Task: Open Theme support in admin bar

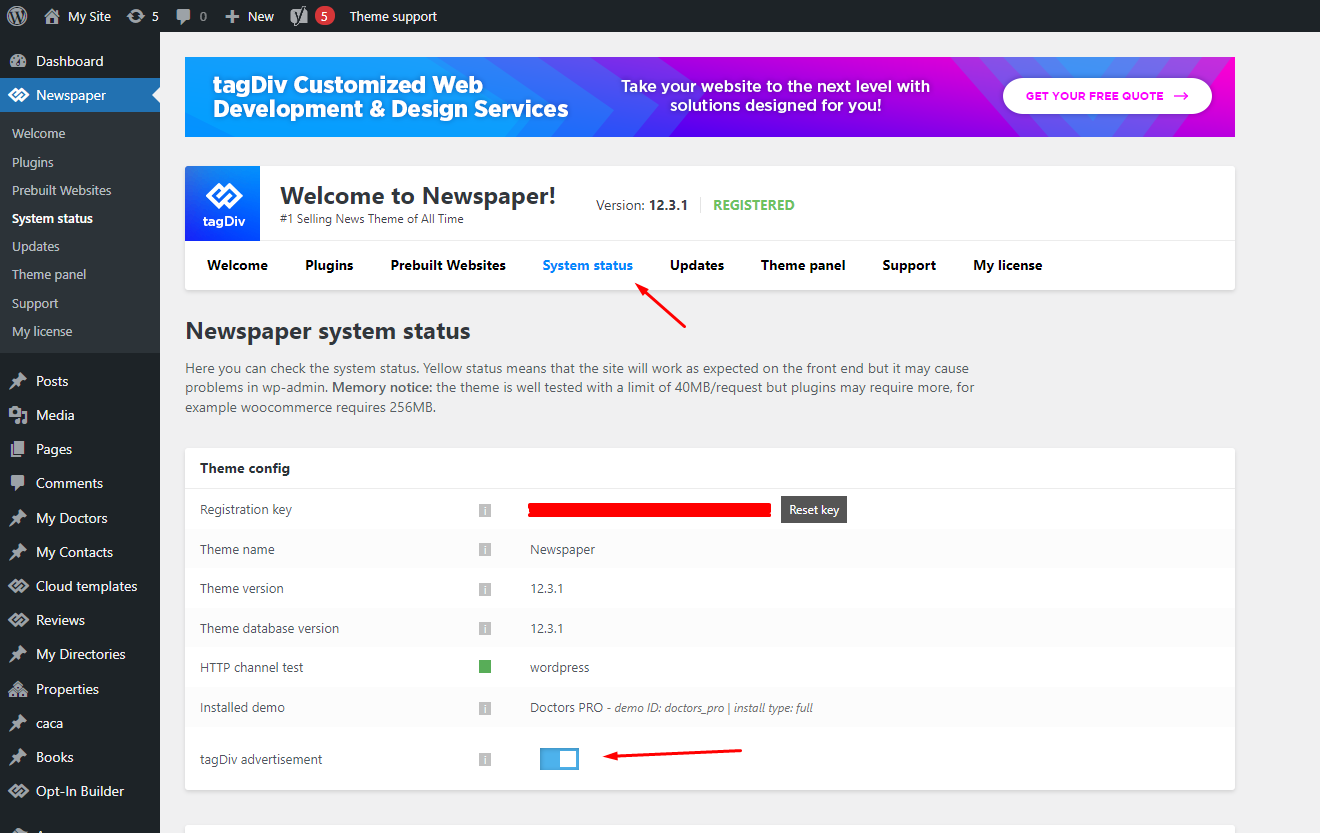Action: (393, 16)
